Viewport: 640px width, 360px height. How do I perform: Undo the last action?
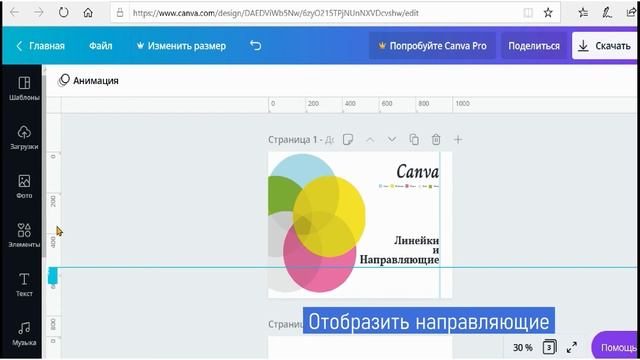coord(256,45)
